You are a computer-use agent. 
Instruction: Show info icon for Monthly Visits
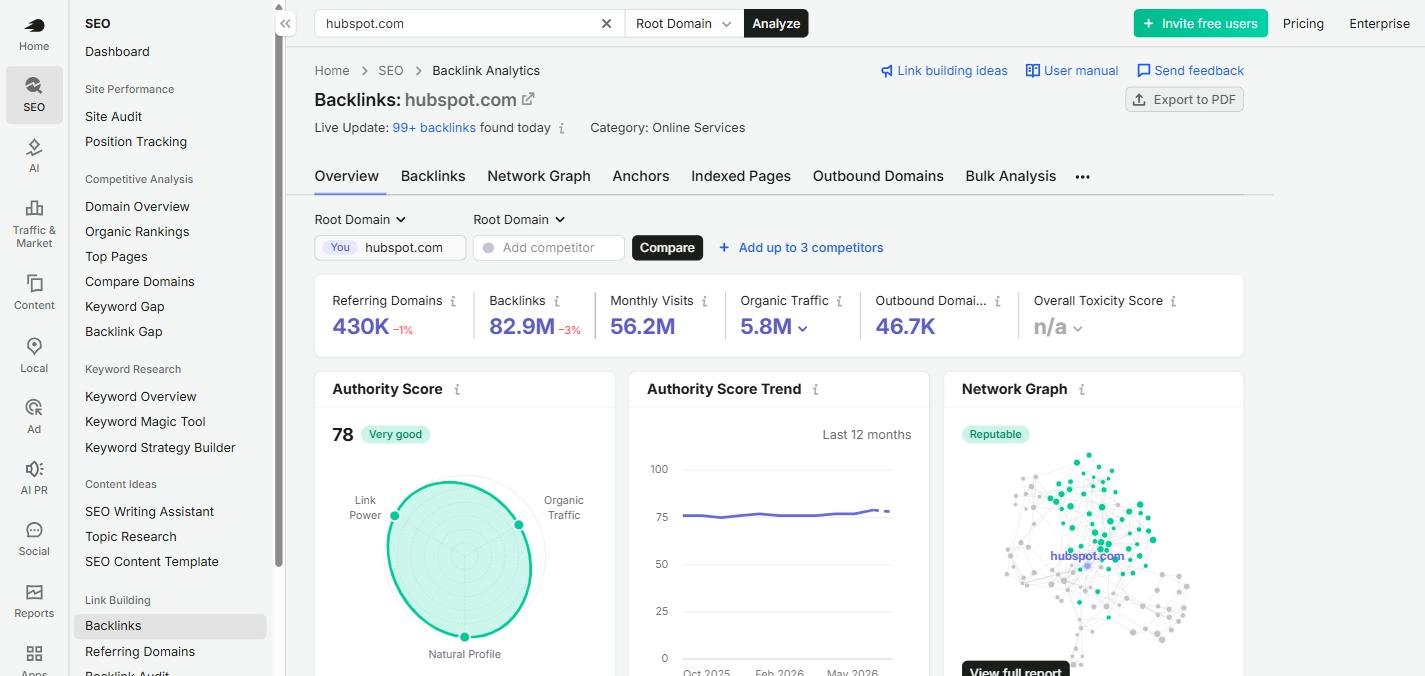pos(704,301)
